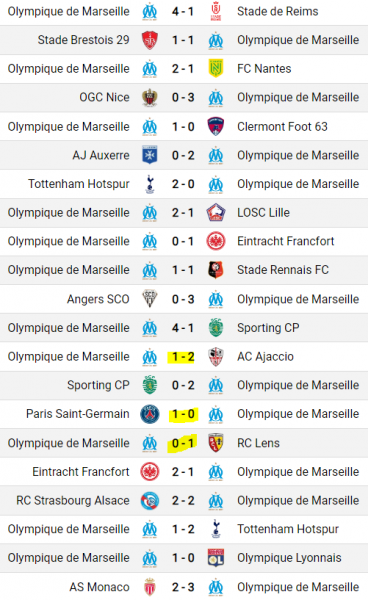This screenshot has height=600, width=368.
Task: Click the Stade Rennais FC crest
Action: coord(216,270)
